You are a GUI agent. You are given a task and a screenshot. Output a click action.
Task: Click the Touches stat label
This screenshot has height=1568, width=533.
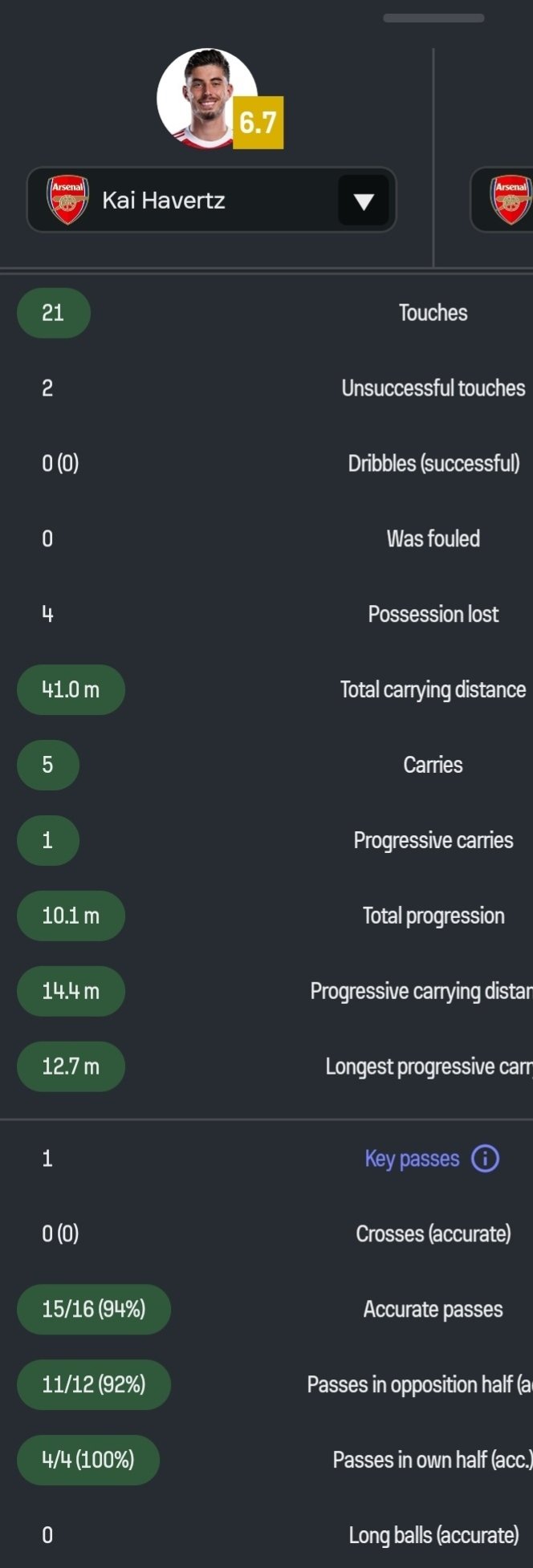pyautogui.click(x=433, y=313)
